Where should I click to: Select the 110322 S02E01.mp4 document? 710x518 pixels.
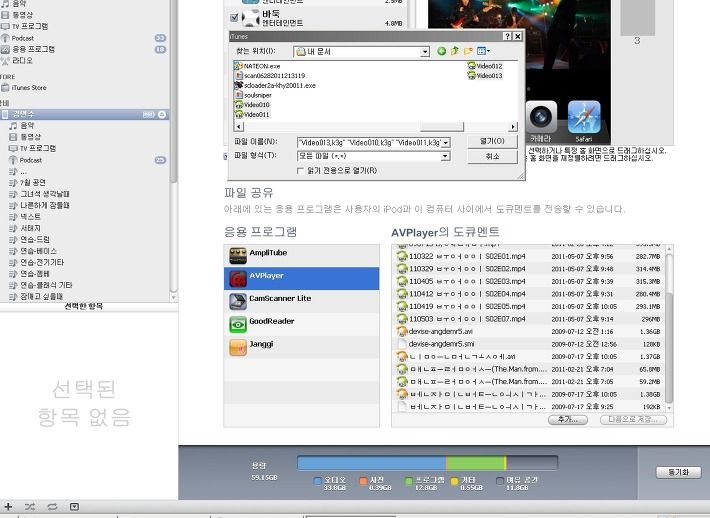click(528, 256)
